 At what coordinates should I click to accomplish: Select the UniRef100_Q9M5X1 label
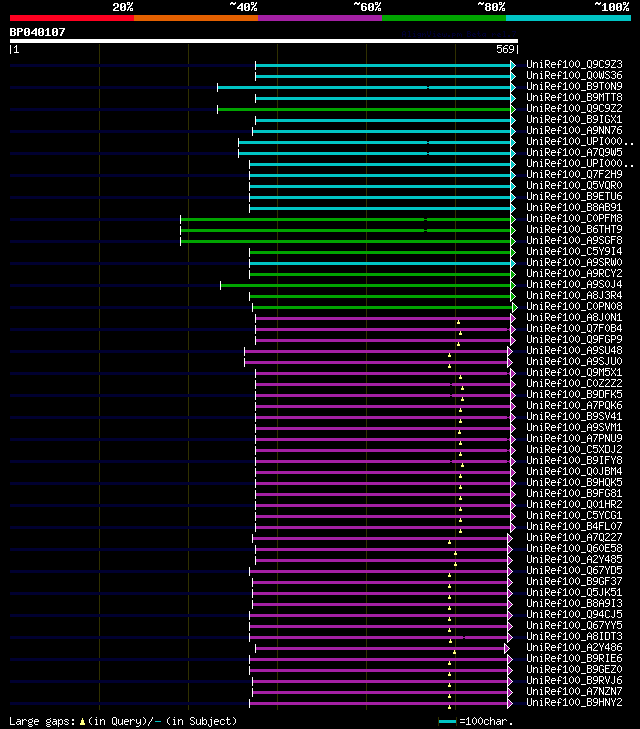[x=574, y=372]
